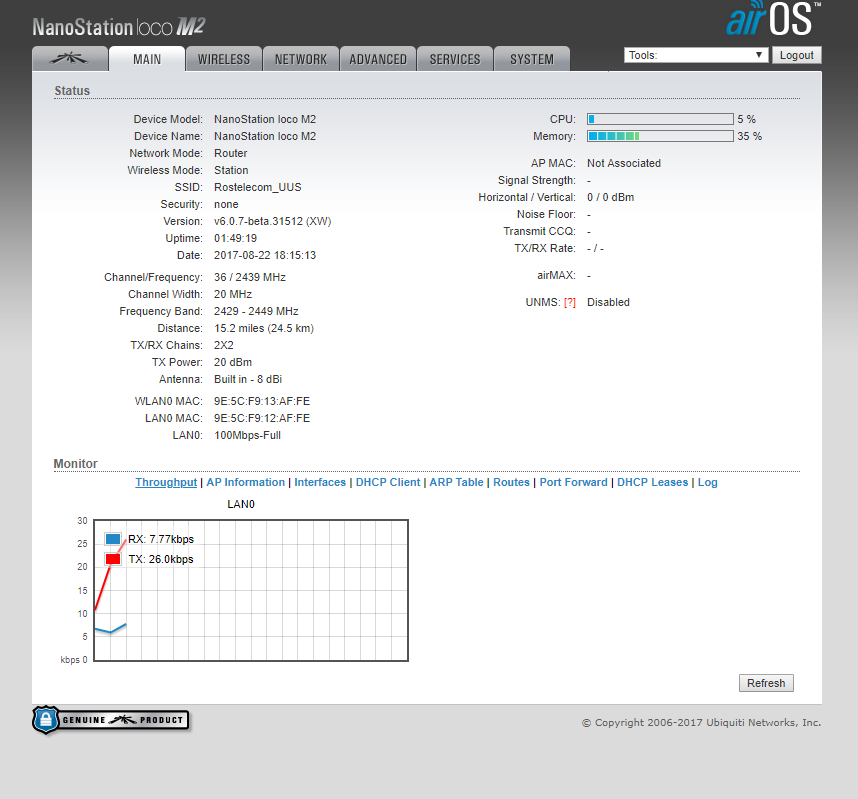
Task: Switch to the NETWORK tab
Action: point(301,59)
